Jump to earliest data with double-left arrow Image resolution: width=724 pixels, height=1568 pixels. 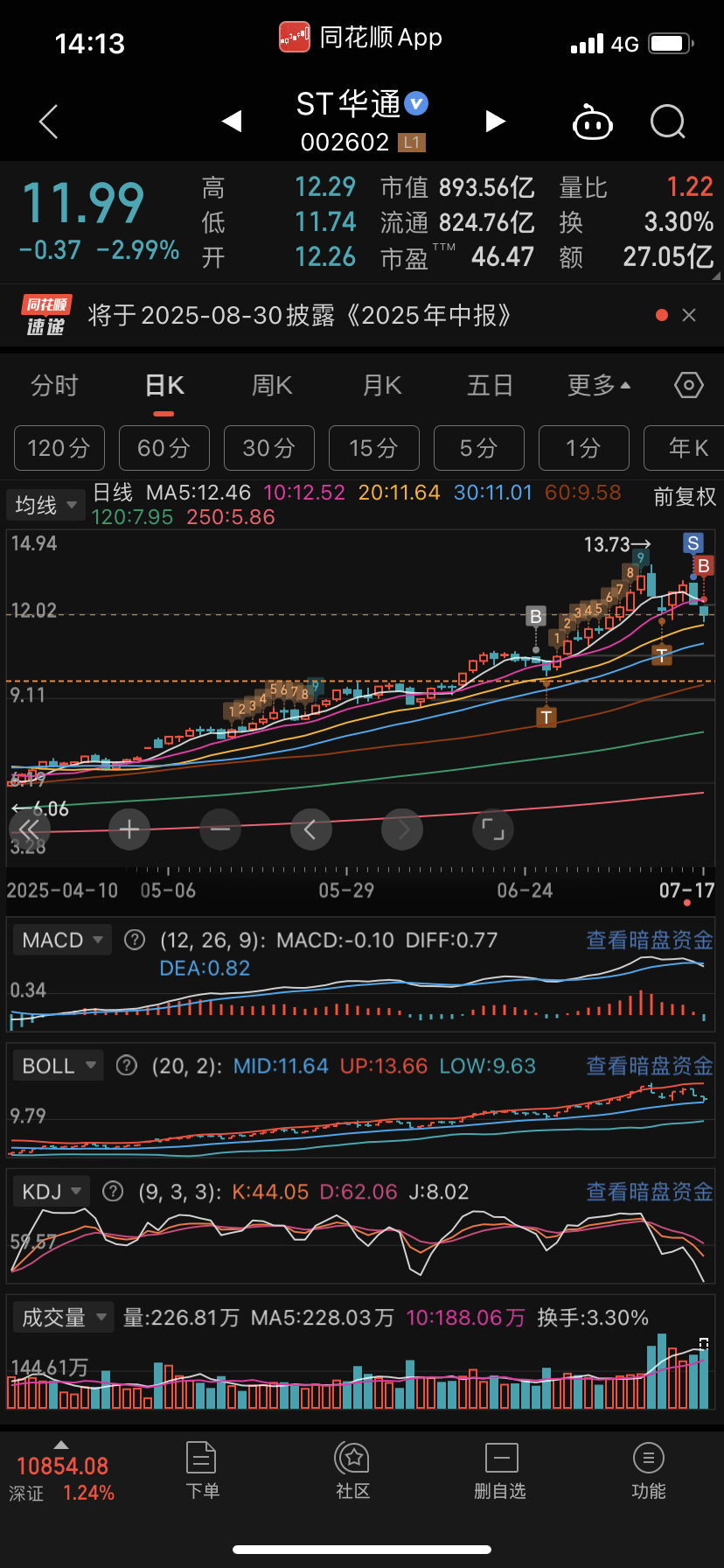coord(29,829)
